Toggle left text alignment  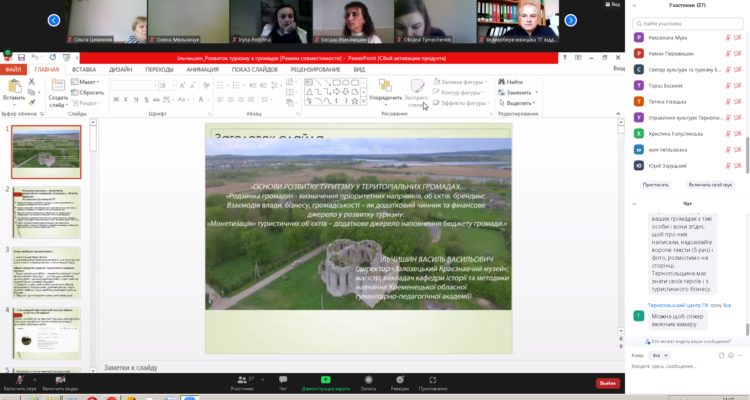(220, 100)
